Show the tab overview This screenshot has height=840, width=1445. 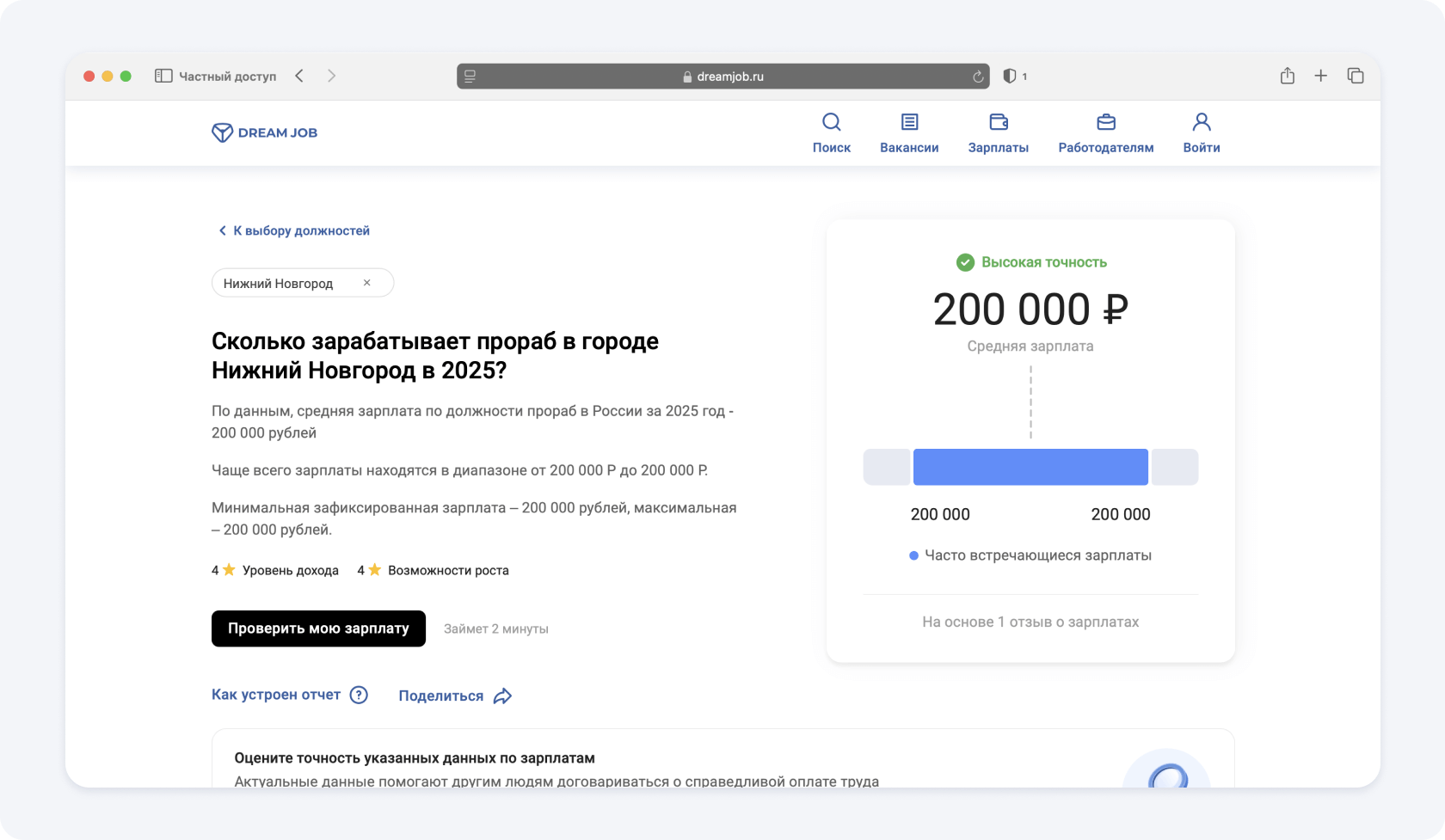click(x=1356, y=76)
